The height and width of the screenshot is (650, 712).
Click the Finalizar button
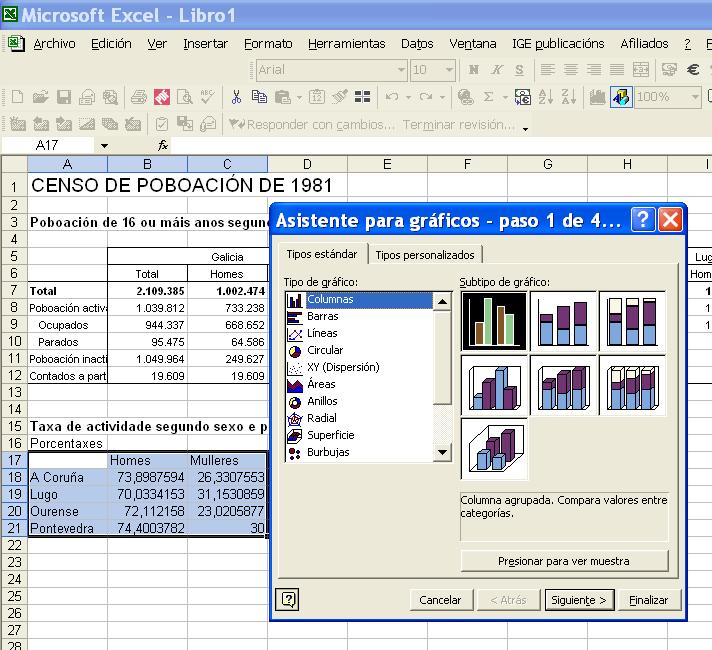pyautogui.click(x=649, y=600)
